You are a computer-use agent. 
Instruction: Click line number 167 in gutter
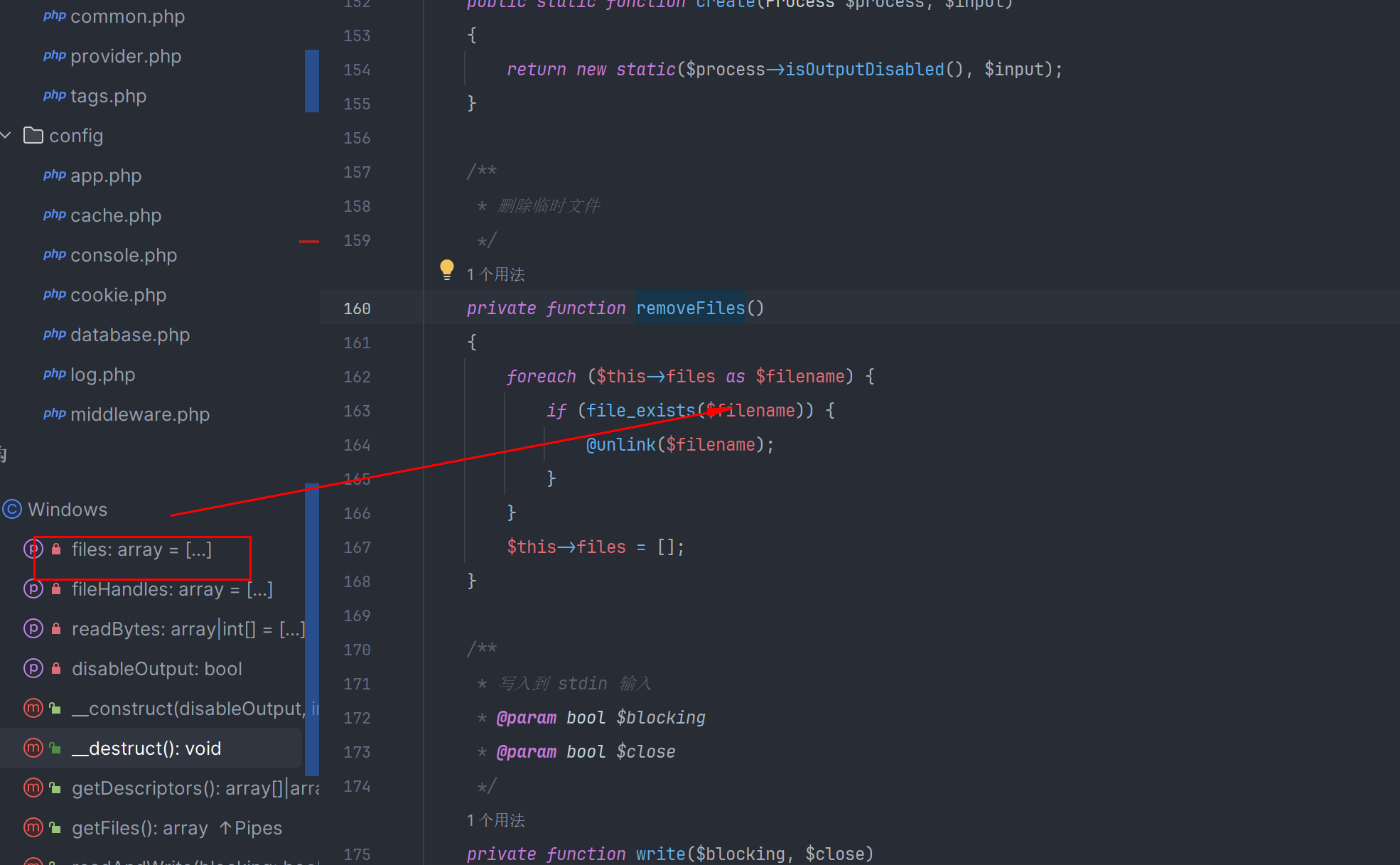click(357, 547)
